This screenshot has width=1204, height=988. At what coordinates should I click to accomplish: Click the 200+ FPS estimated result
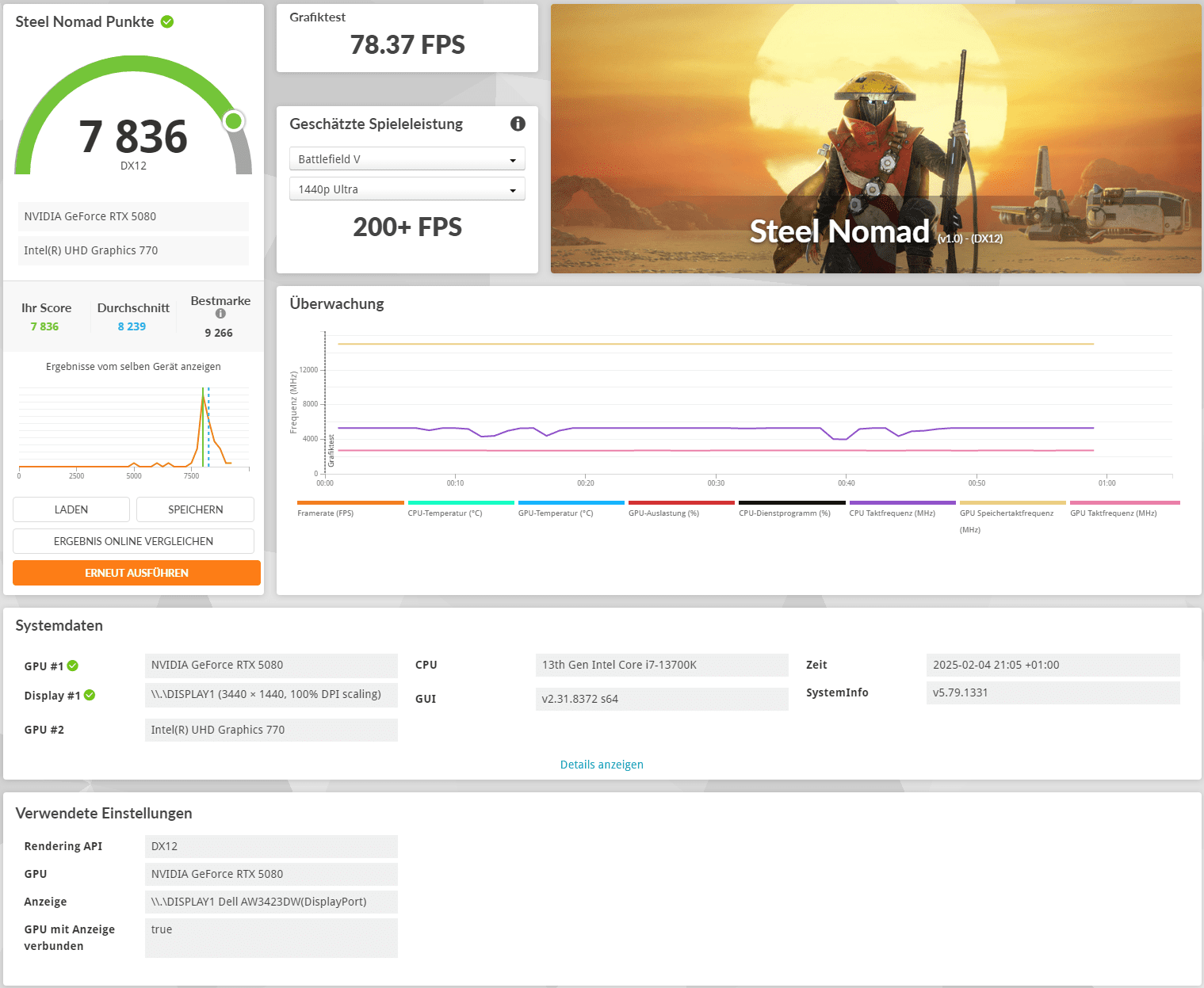(407, 227)
